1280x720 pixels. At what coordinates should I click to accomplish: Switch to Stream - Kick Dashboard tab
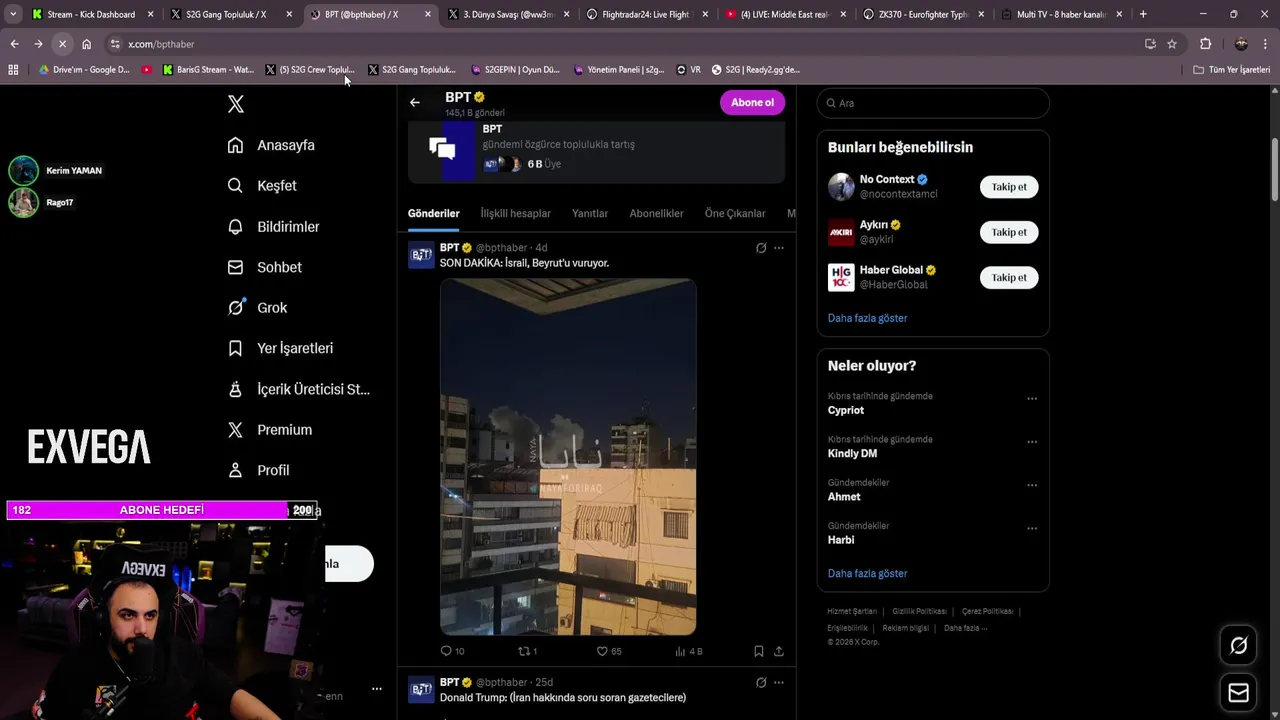click(x=92, y=14)
